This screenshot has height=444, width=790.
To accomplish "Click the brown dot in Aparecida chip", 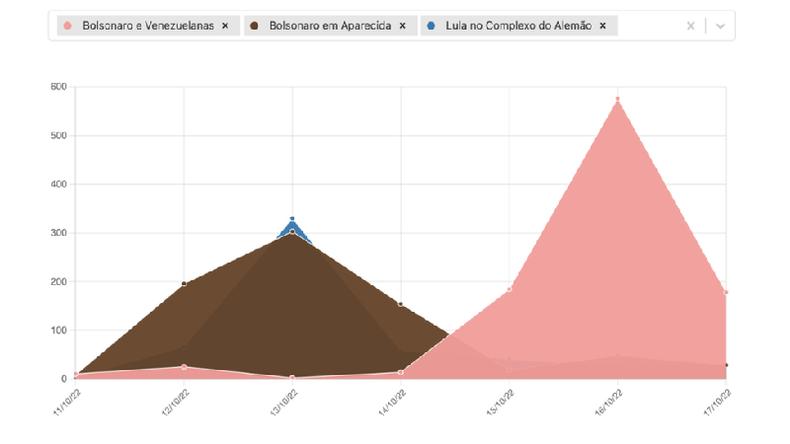I will click(x=256, y=26).
